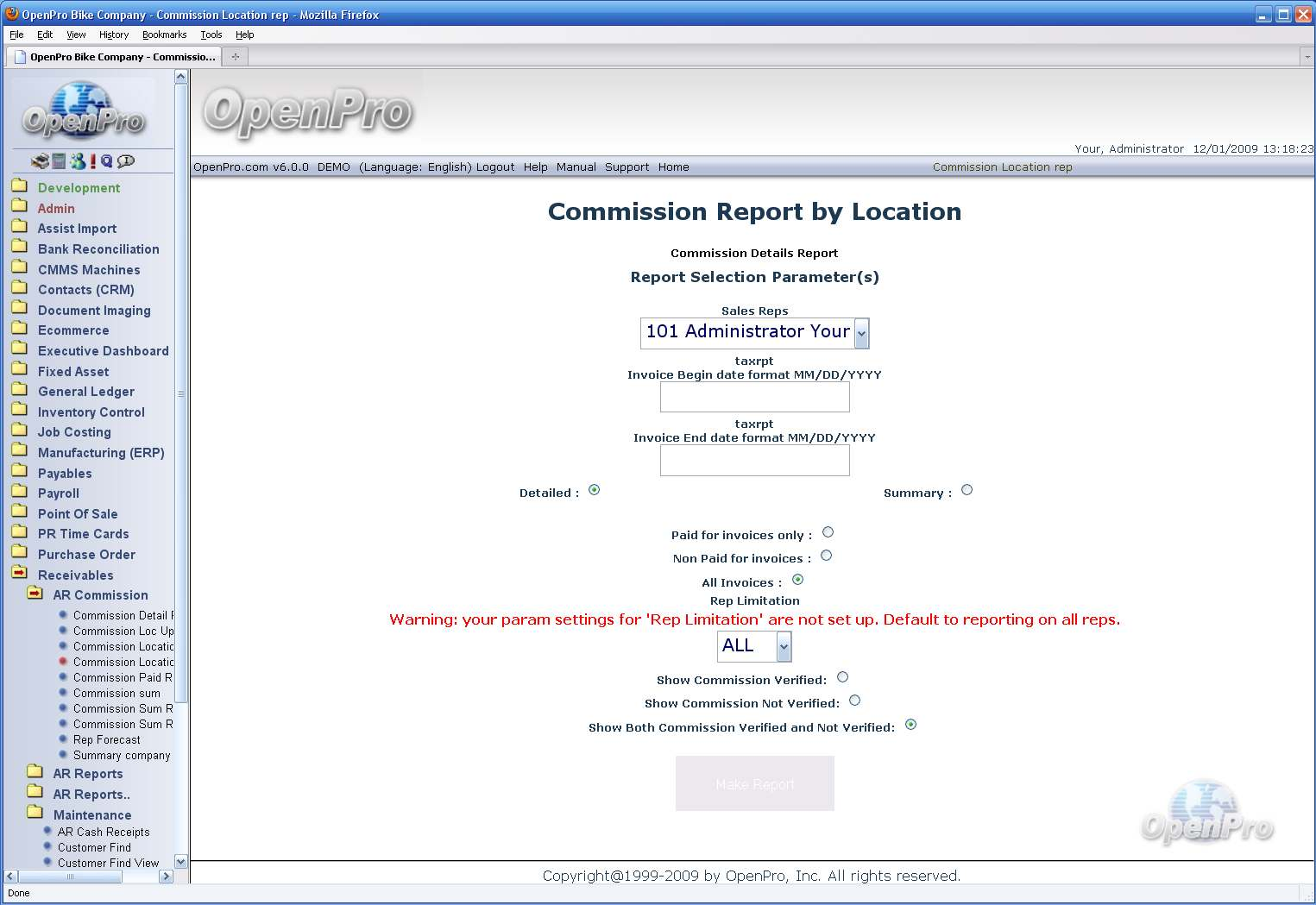
Task: Click the messenger people icon
Action: [78, 161]
